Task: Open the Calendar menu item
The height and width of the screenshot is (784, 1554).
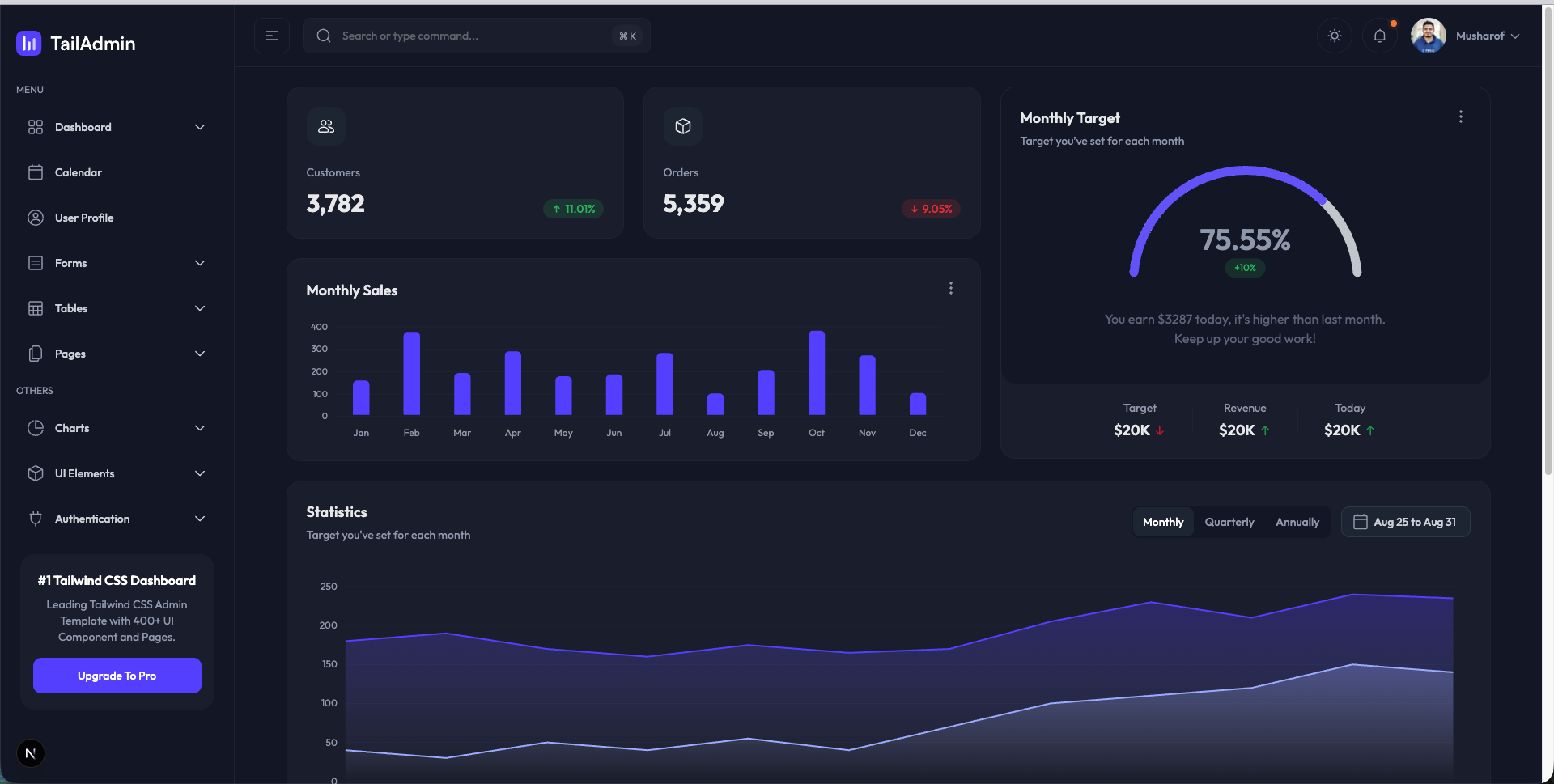Action: coord(117,172)
